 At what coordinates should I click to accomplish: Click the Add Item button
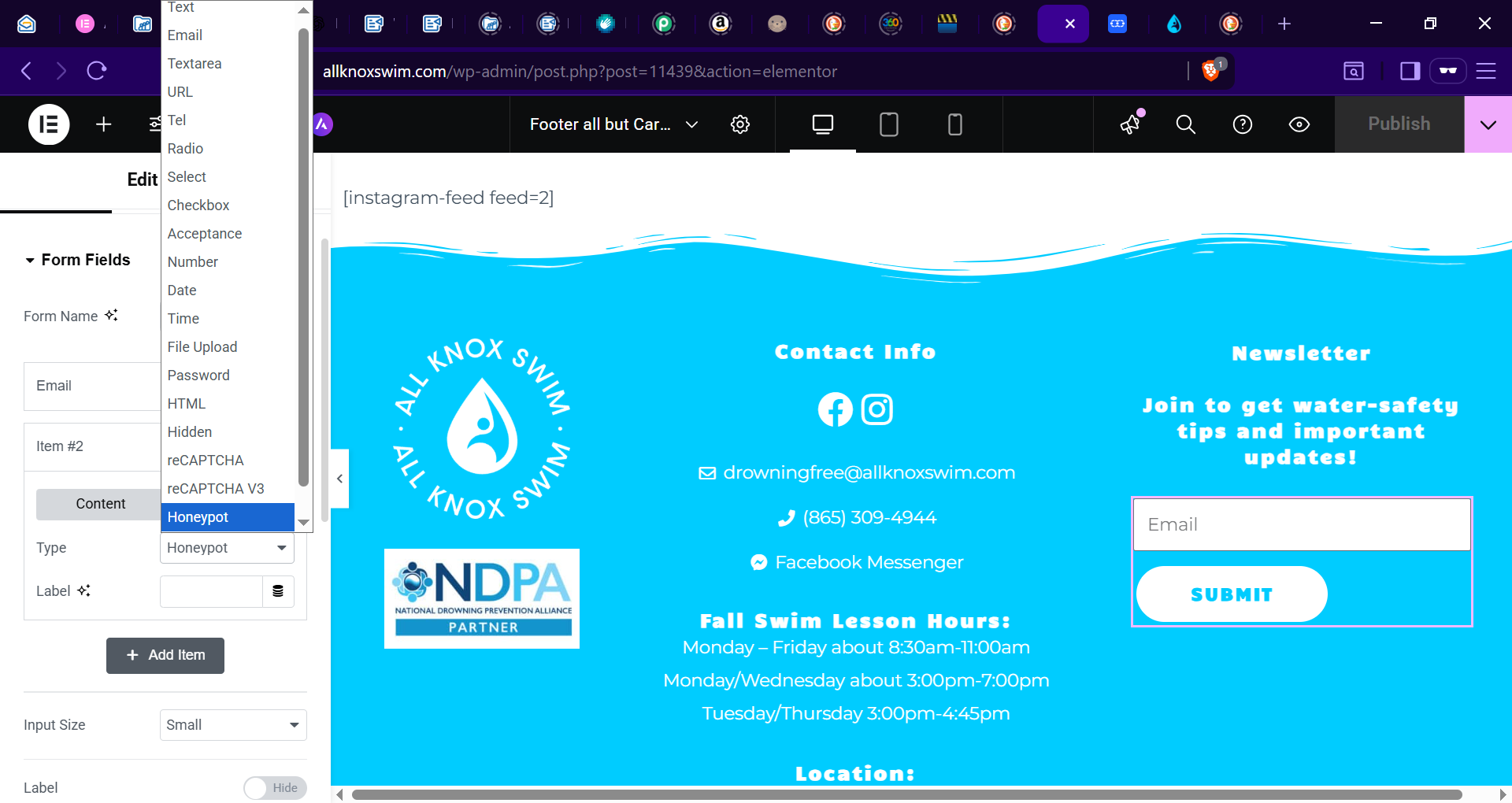coord(165,655)
